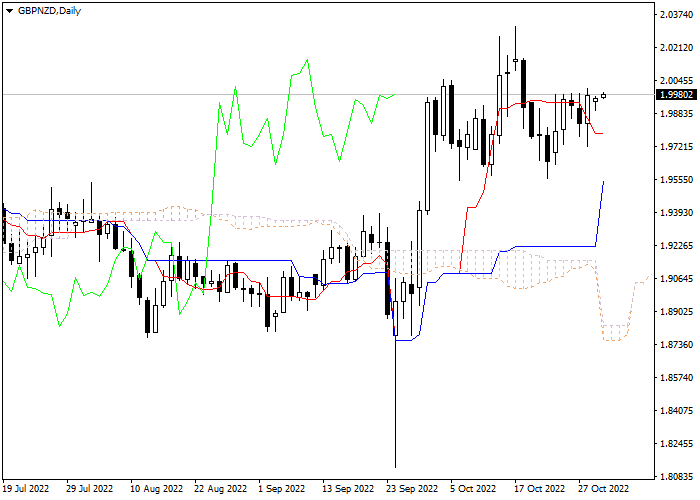
Task: Click the long lower wick of the 23 Sep candle
Action: click(x=396, y=402)
